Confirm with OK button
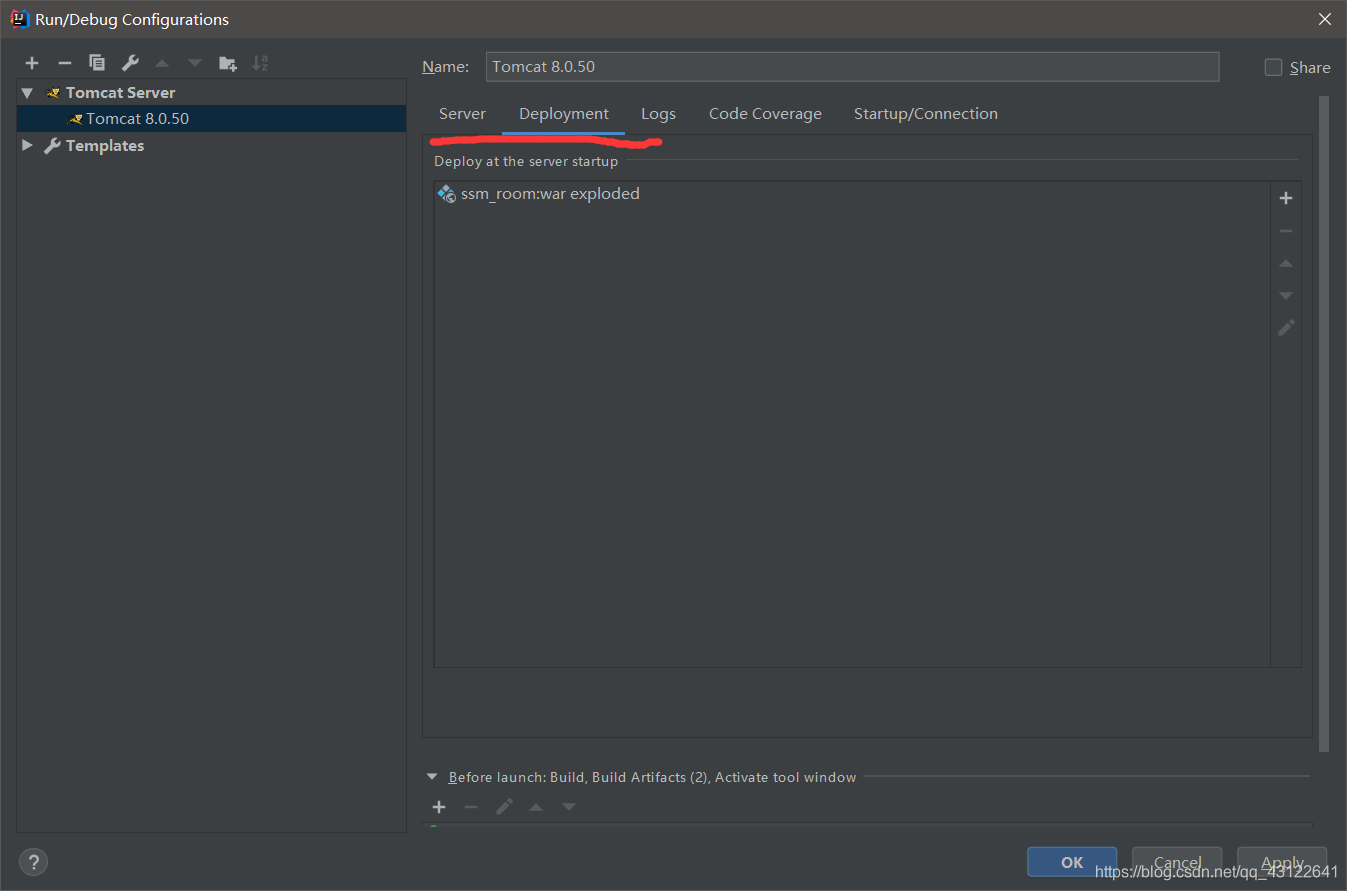Screen dimensions: 1347x891 (x=1072, y=862)
